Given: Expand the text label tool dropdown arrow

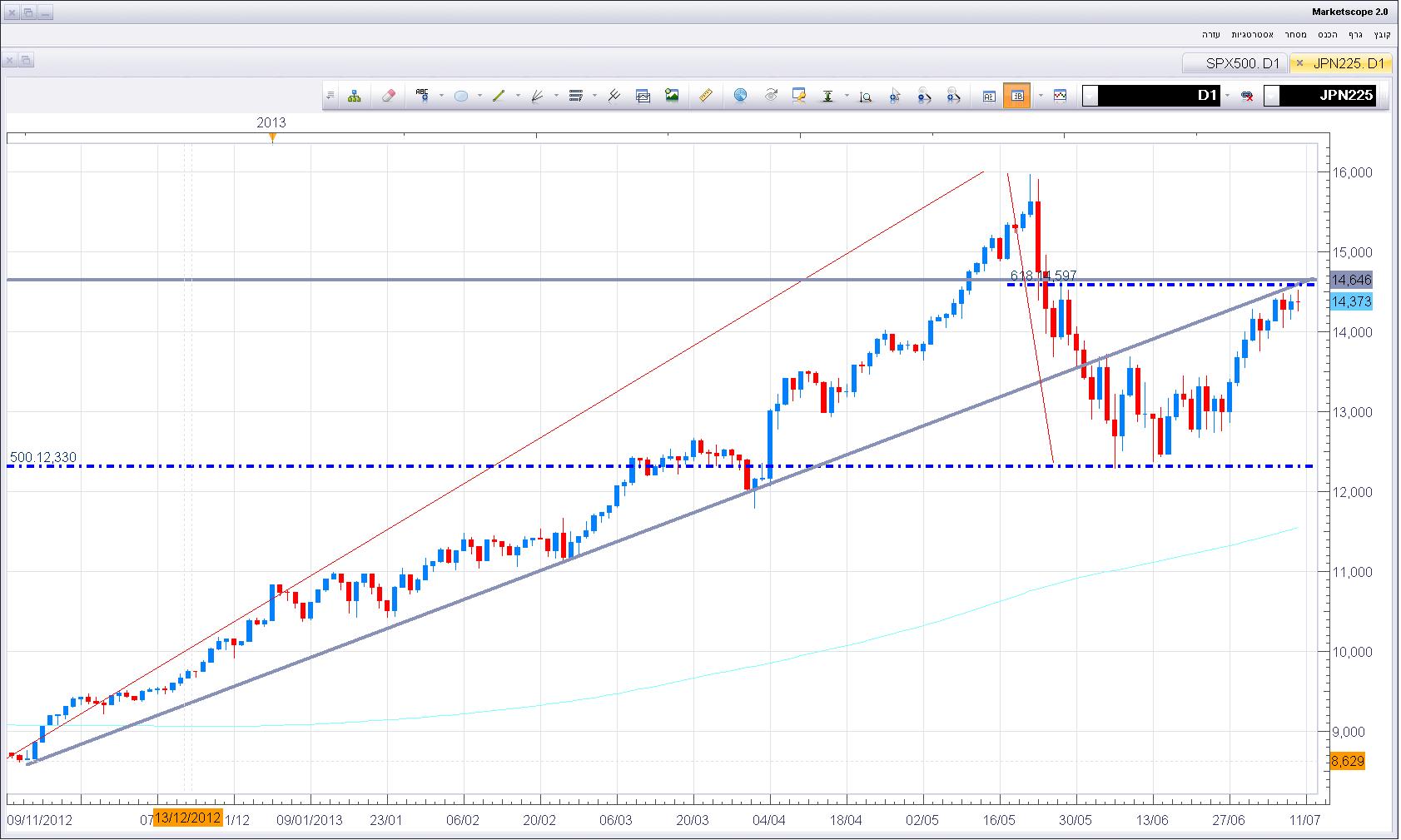Looking at the screenshot, I should coord(440,96).
